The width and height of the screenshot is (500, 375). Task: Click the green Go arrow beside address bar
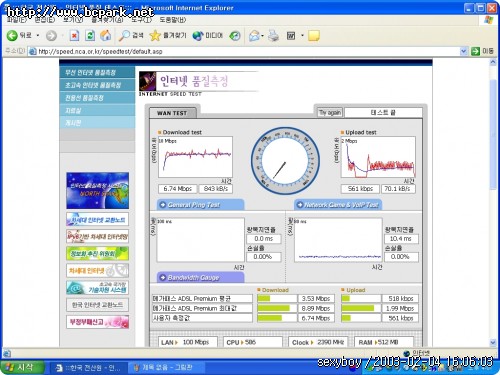[x=475, y=51]
